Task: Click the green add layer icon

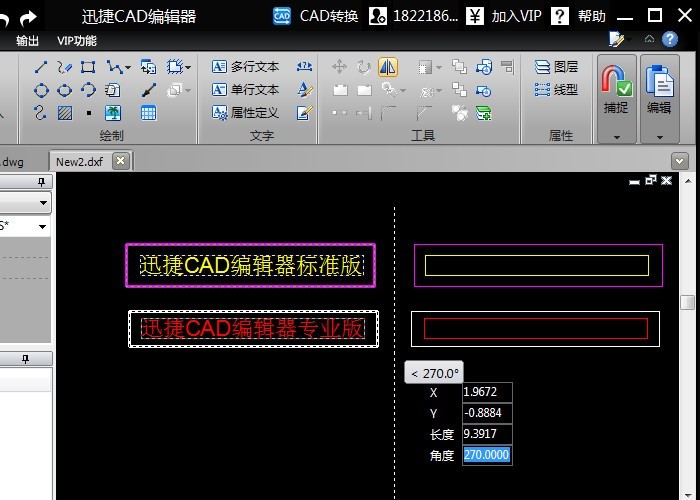Action: click(x=483, y=113)
